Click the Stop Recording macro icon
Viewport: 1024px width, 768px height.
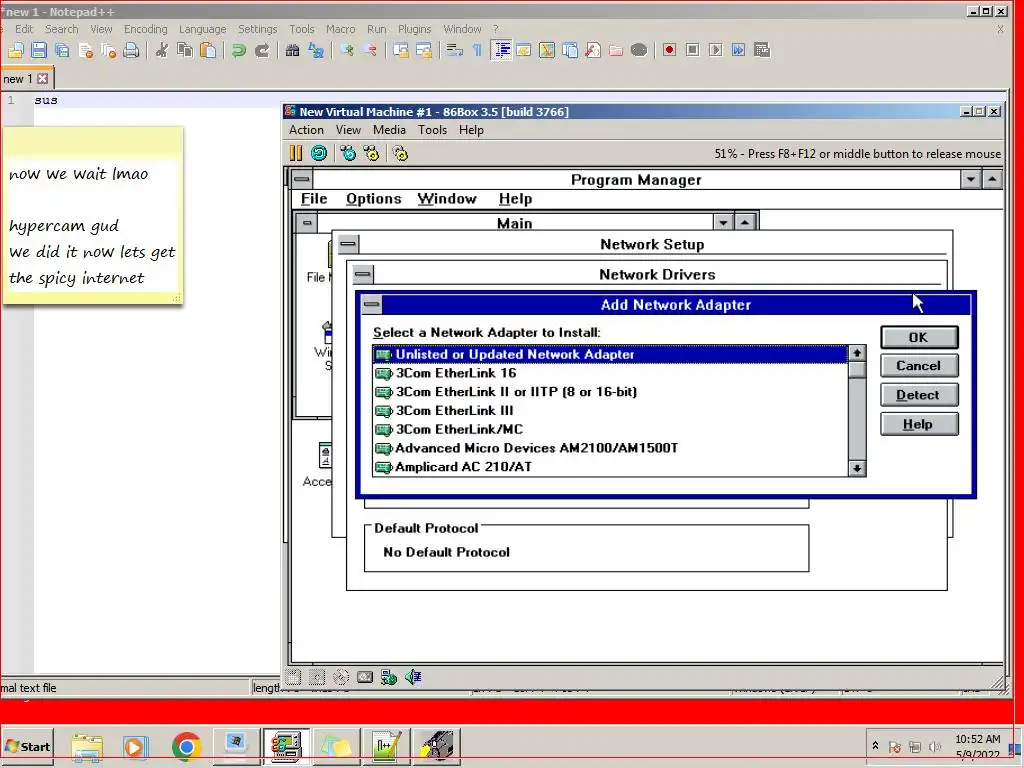click(x=693, y=50)
